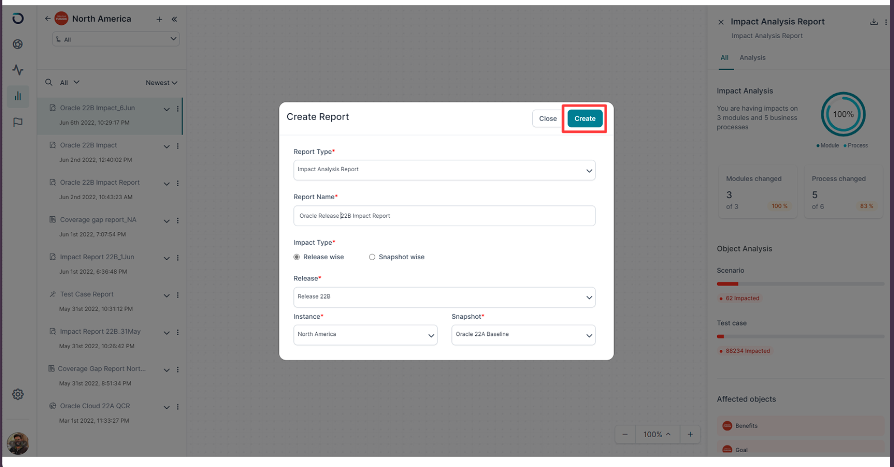894x467 pixels.
Task: Click the Report Name input field
Action: point(444,216)
